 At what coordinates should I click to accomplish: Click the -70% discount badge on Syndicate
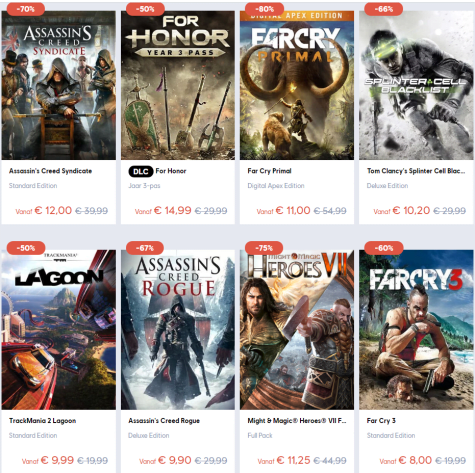point(26,9)
